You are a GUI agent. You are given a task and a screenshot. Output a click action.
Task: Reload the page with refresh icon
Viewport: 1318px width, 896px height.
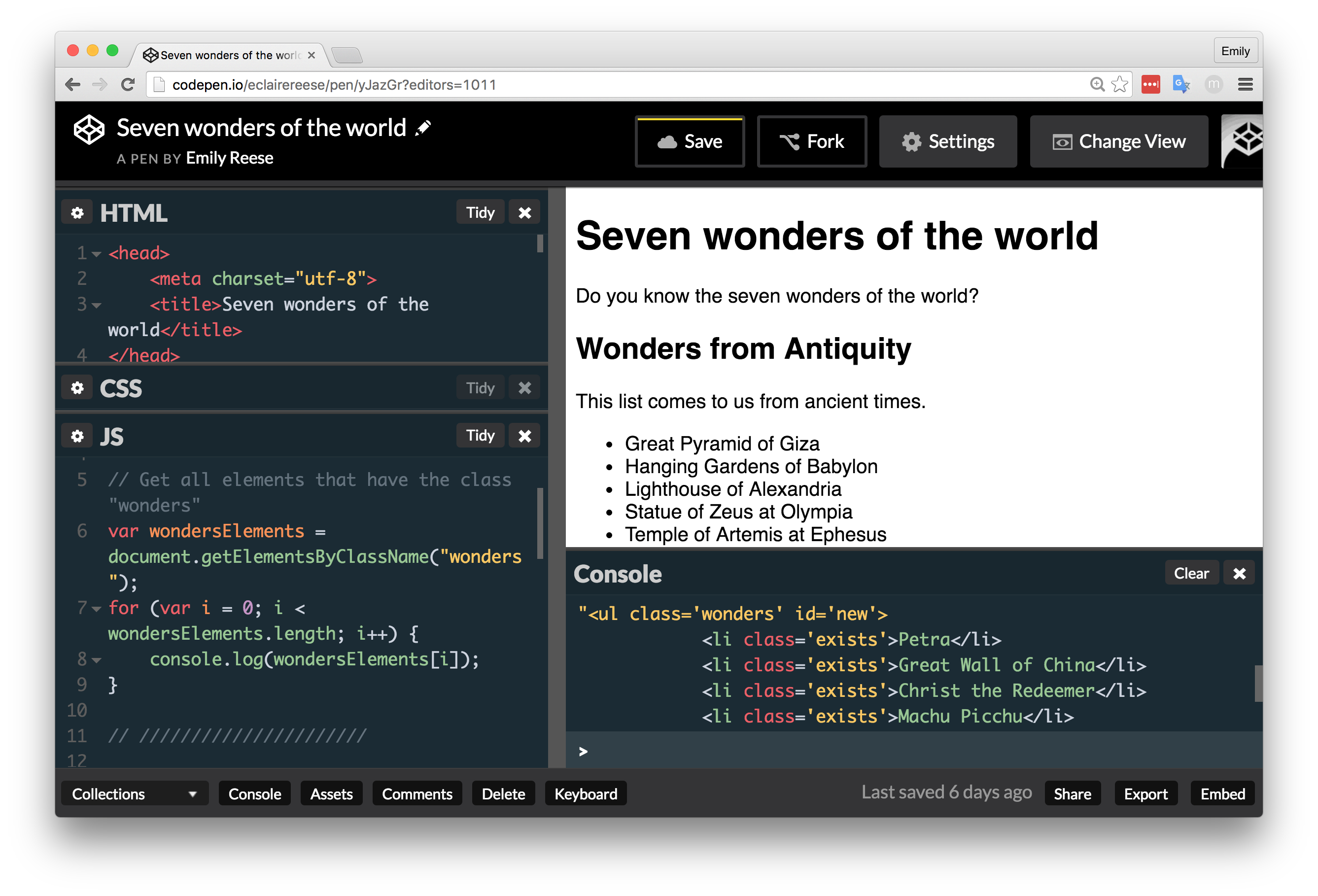(x=128, y=84)
